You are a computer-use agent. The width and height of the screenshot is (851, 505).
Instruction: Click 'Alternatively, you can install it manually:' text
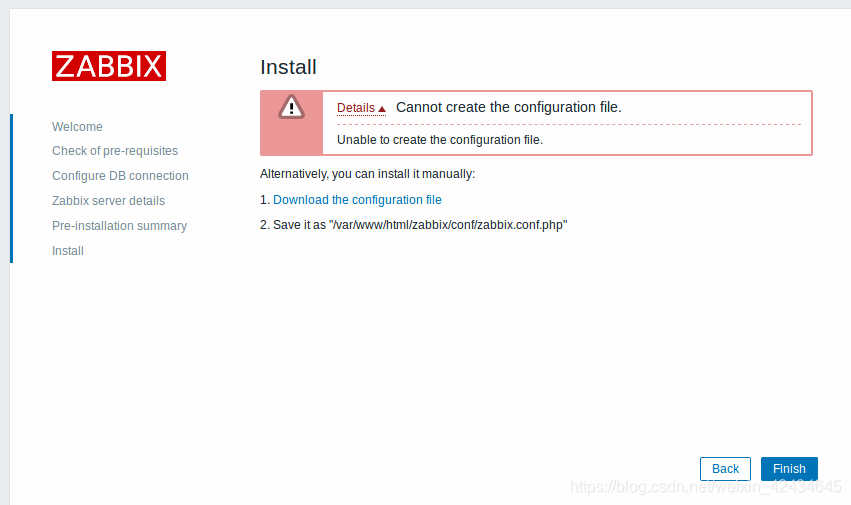(x=367, y=174)
